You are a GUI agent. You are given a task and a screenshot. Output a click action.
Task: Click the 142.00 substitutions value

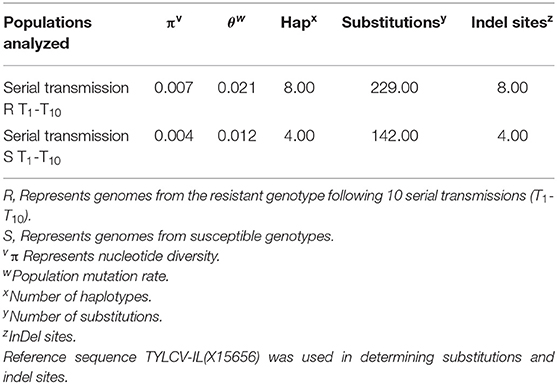[x=395, y=136]
